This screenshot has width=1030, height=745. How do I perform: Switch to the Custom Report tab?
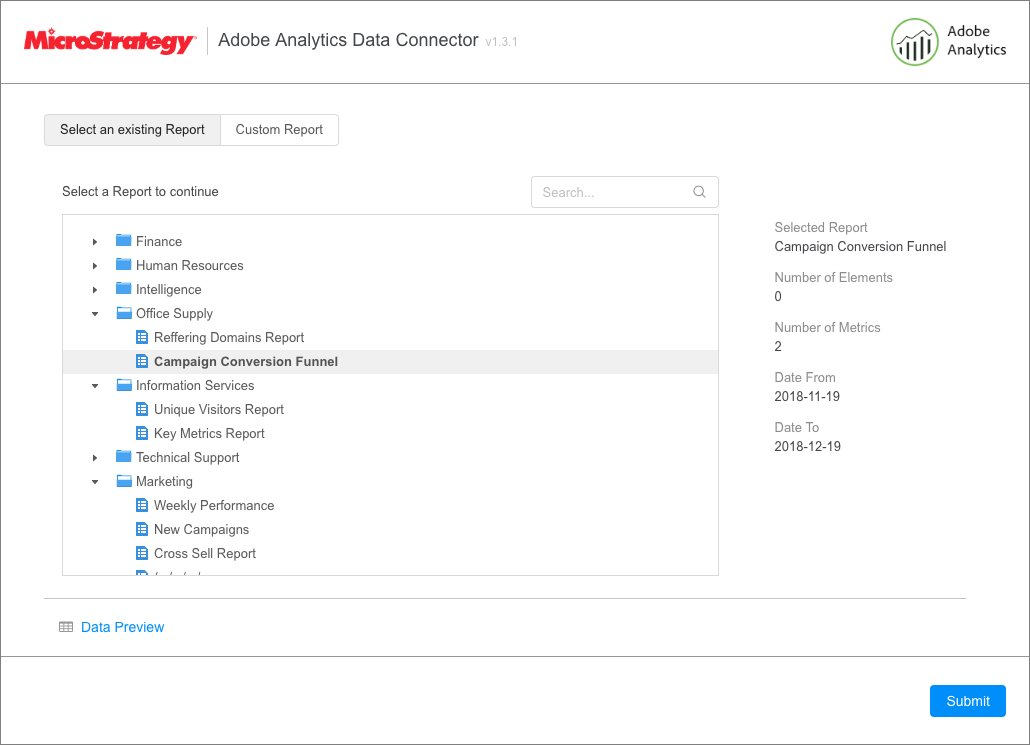pyautogui.click(x=279, y=130)
